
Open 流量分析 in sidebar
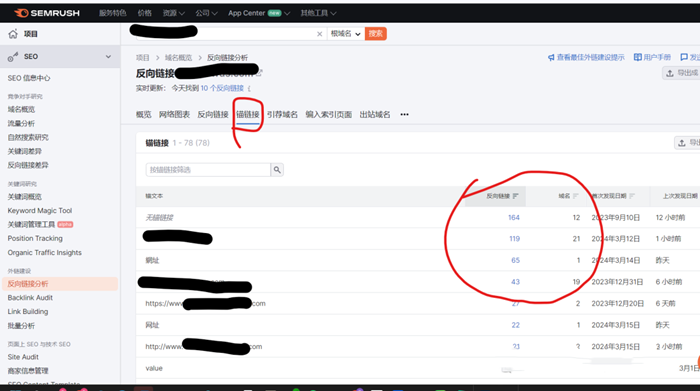coord(21,124)
